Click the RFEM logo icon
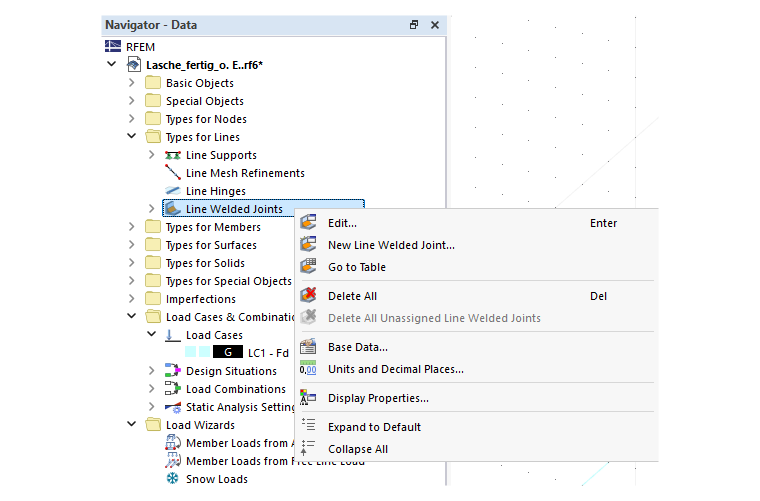This screenshot has height=501, width=760. click(113, 47)
